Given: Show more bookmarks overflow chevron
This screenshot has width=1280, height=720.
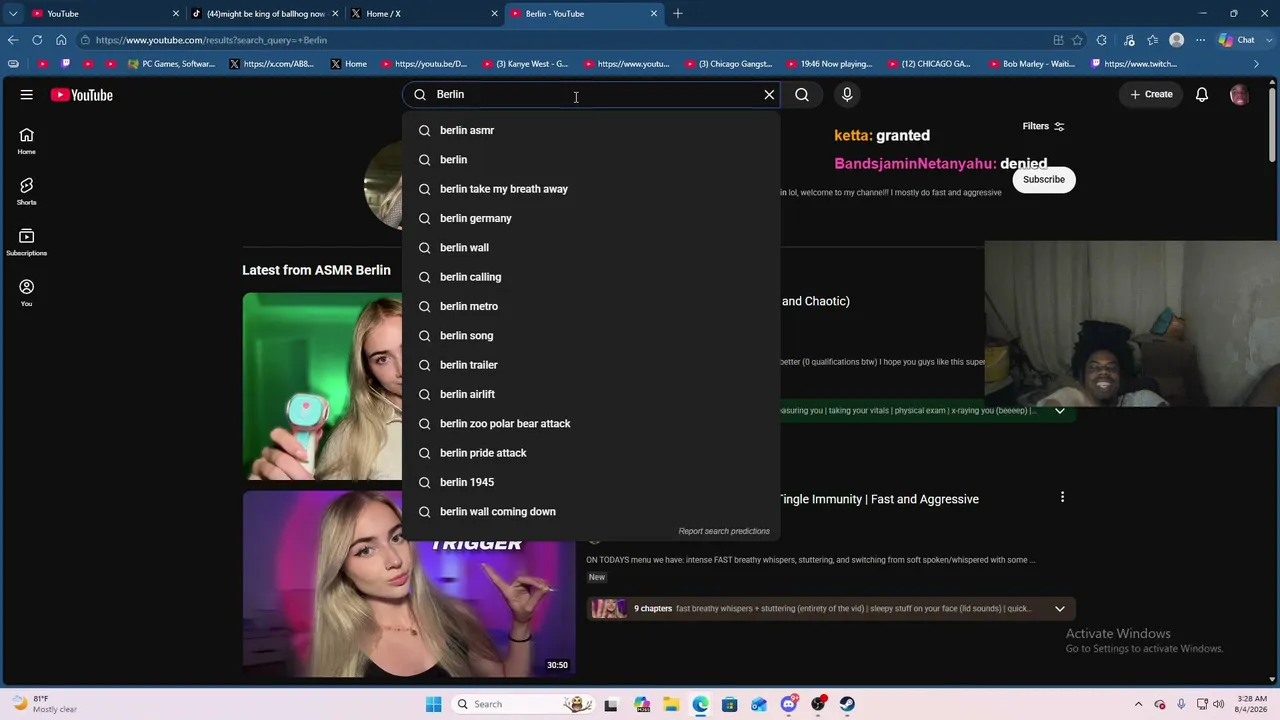Looking at the screenshot, I should coord(1257,64).
